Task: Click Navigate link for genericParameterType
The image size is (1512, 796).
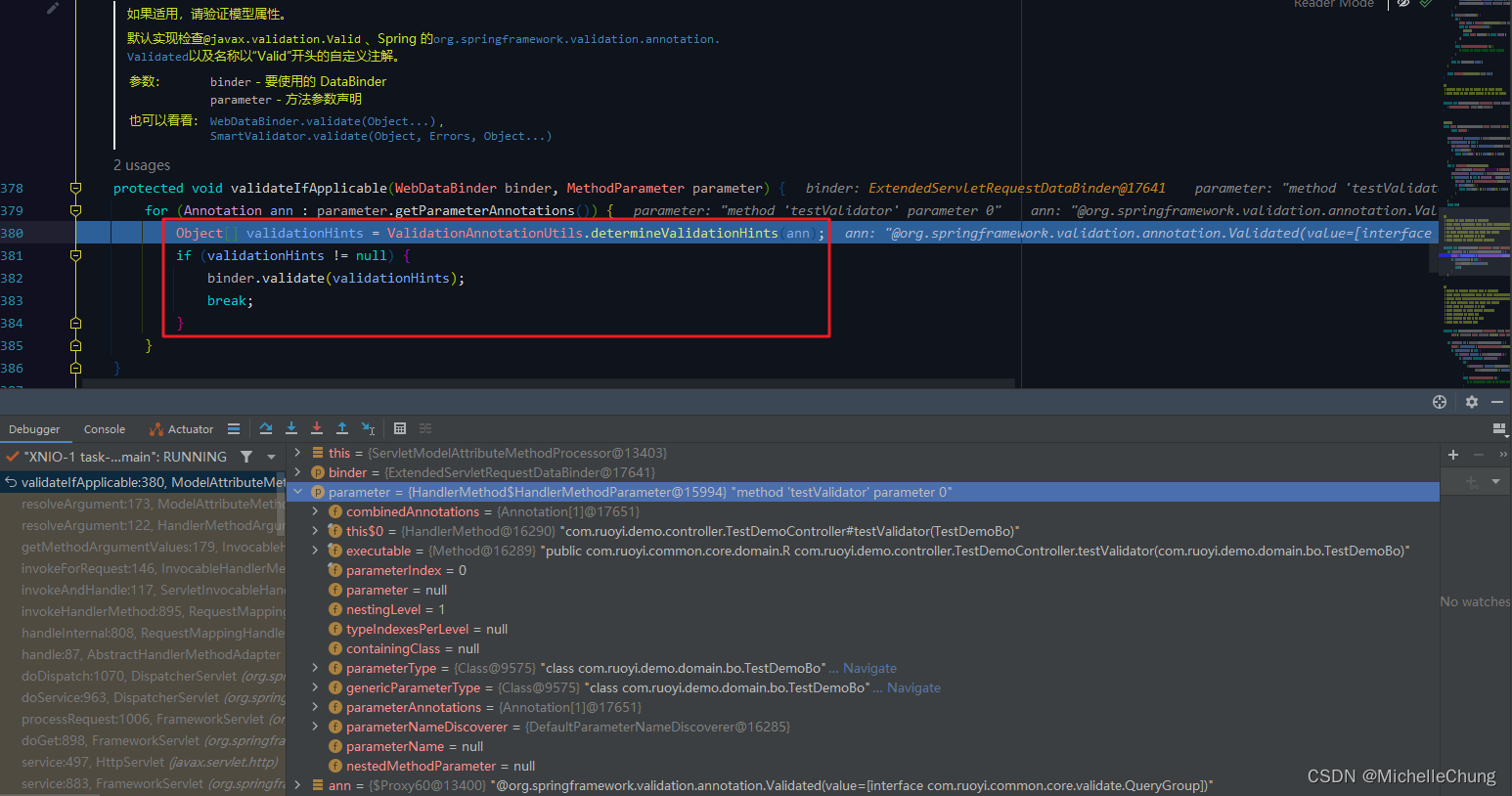Action: [x=913, y=687]
